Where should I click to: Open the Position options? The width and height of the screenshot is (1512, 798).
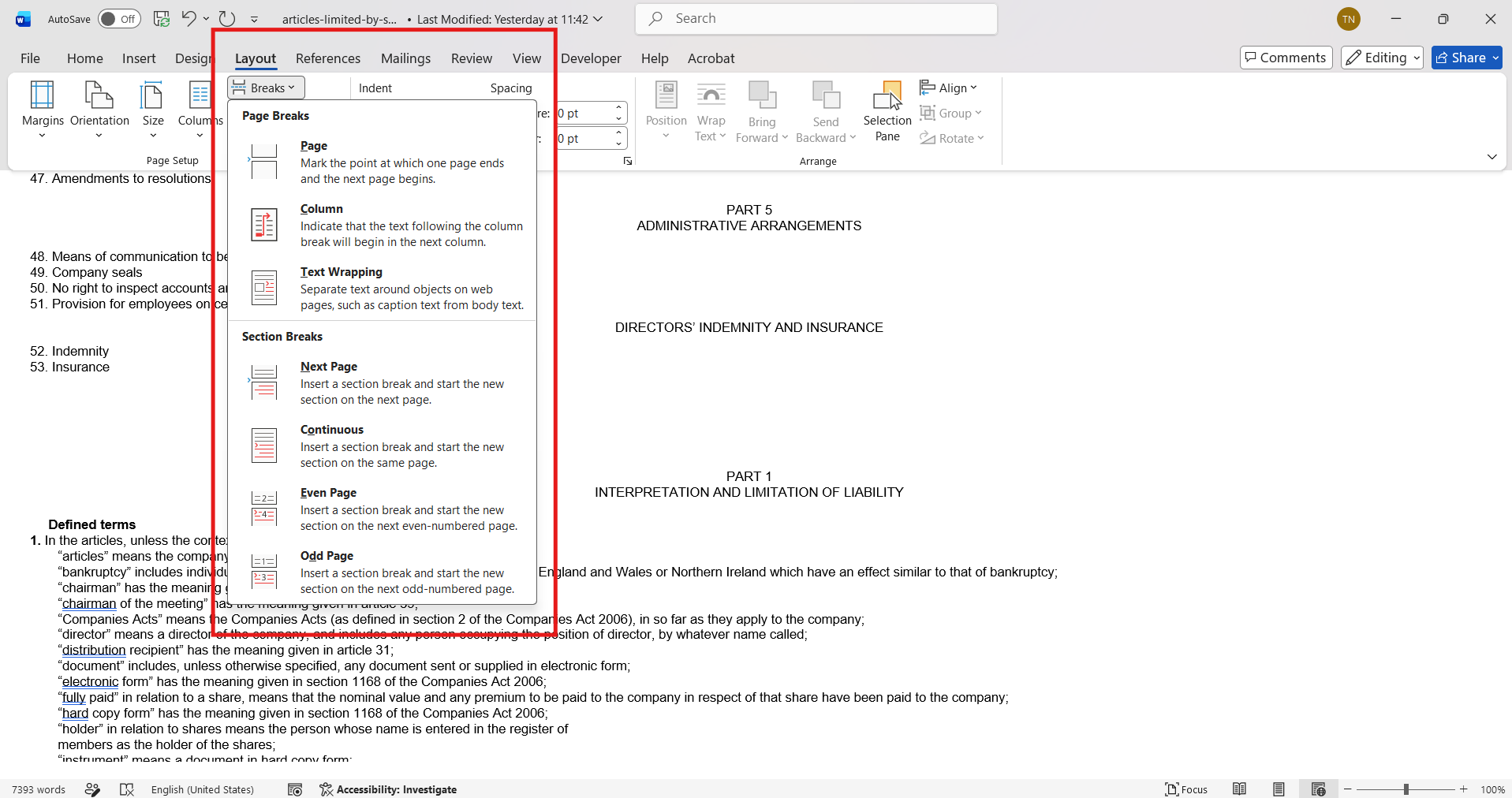(666, 110)
